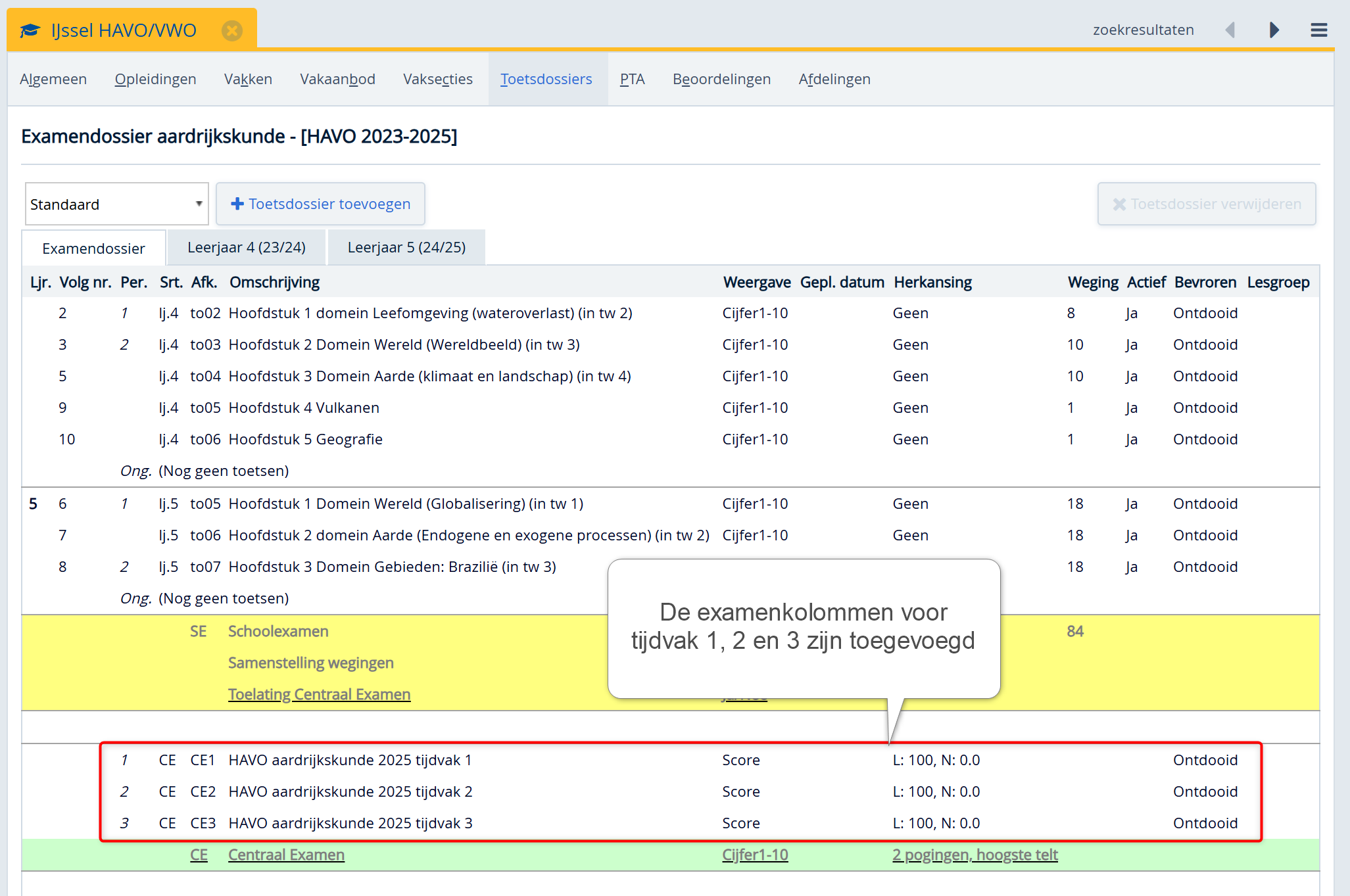Click the graduation cap school icon
Screen dimensions: 1350x896
pos(30,30)
